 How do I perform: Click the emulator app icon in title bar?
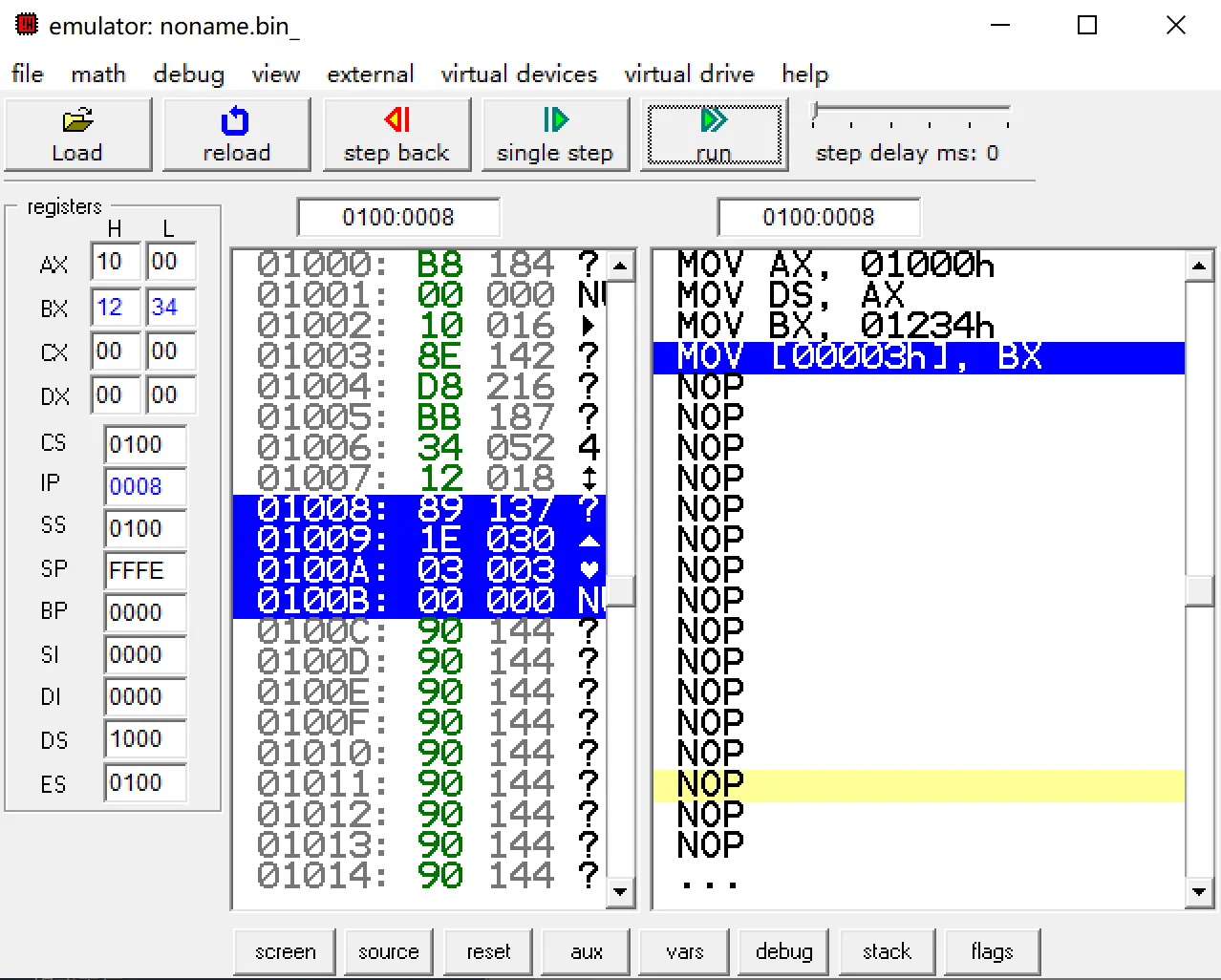(x=27, y=25)
